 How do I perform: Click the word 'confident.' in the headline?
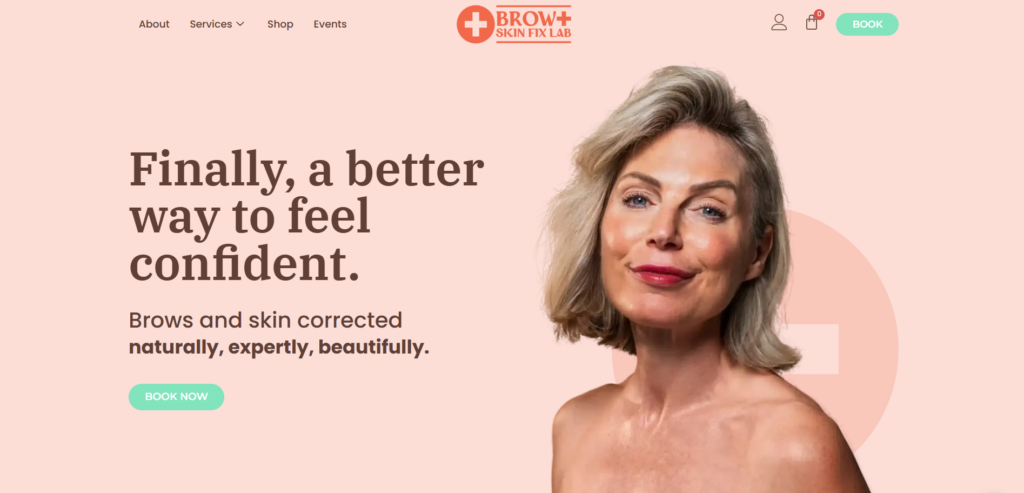click(244, 264)
